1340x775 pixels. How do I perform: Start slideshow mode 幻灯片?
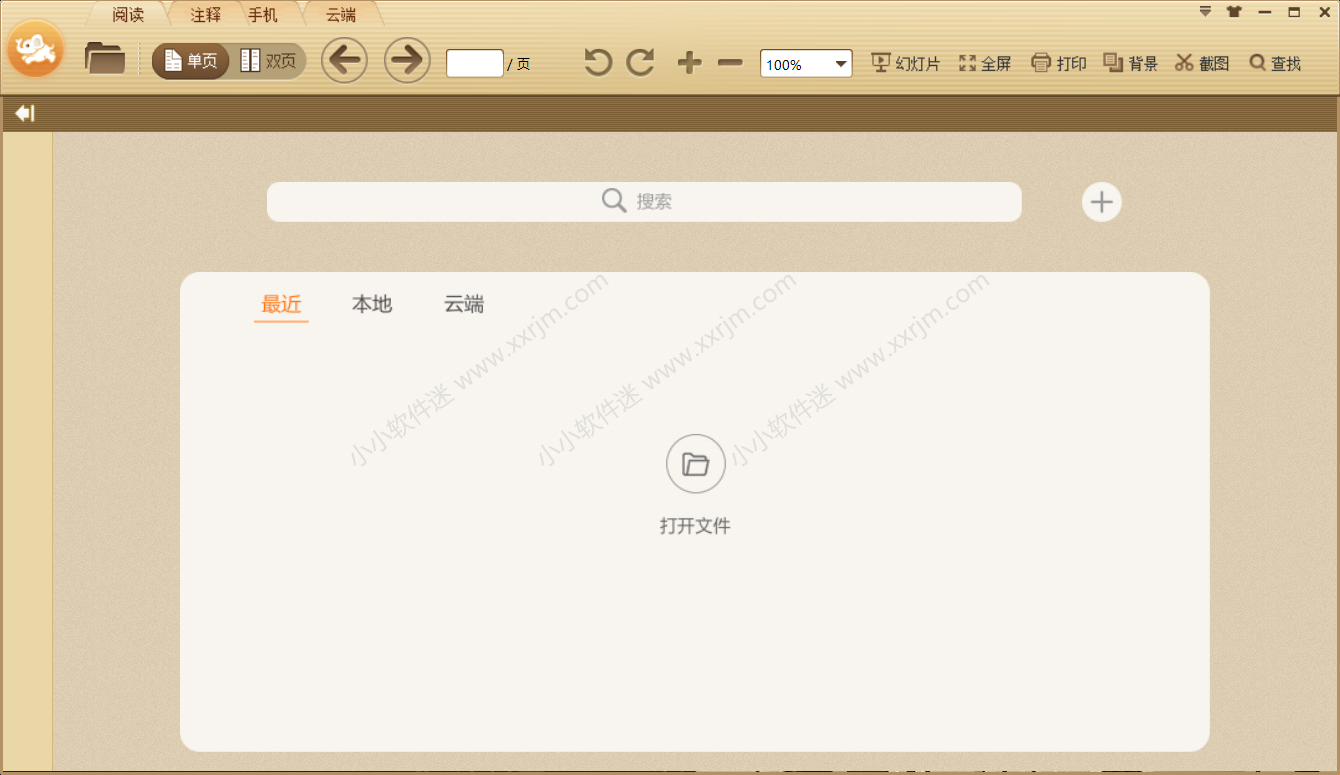click(x=906, y=63)
